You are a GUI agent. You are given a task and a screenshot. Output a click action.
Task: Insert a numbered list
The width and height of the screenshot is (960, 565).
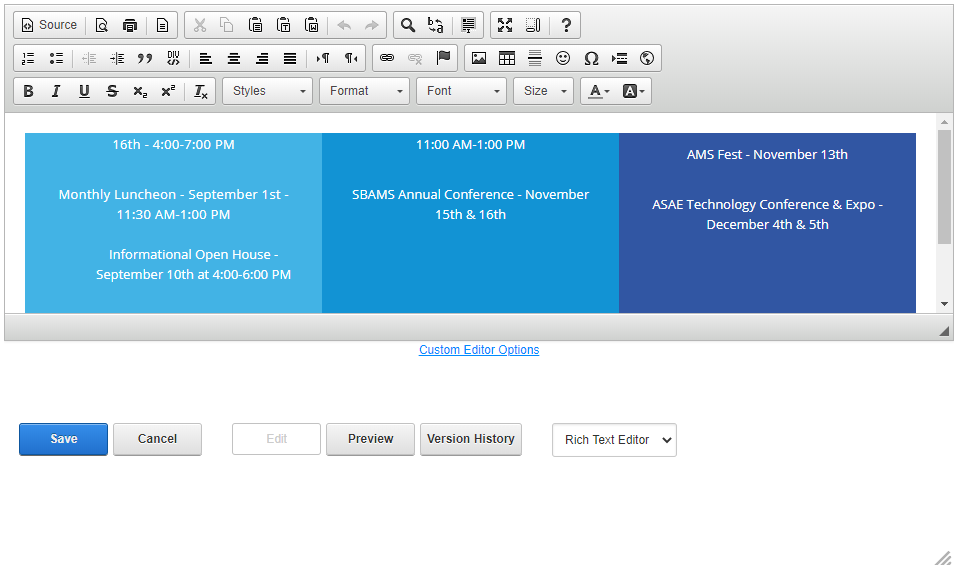click(x=28, y=58)
